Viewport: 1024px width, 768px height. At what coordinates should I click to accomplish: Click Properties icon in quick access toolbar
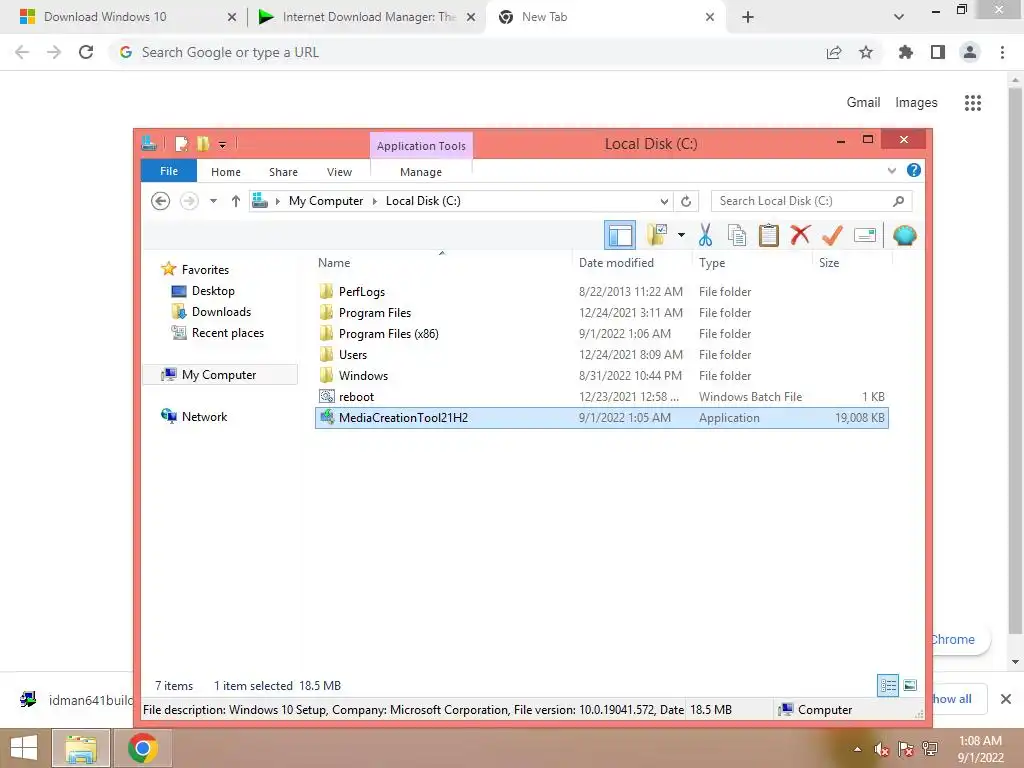[x=181, y=144]
